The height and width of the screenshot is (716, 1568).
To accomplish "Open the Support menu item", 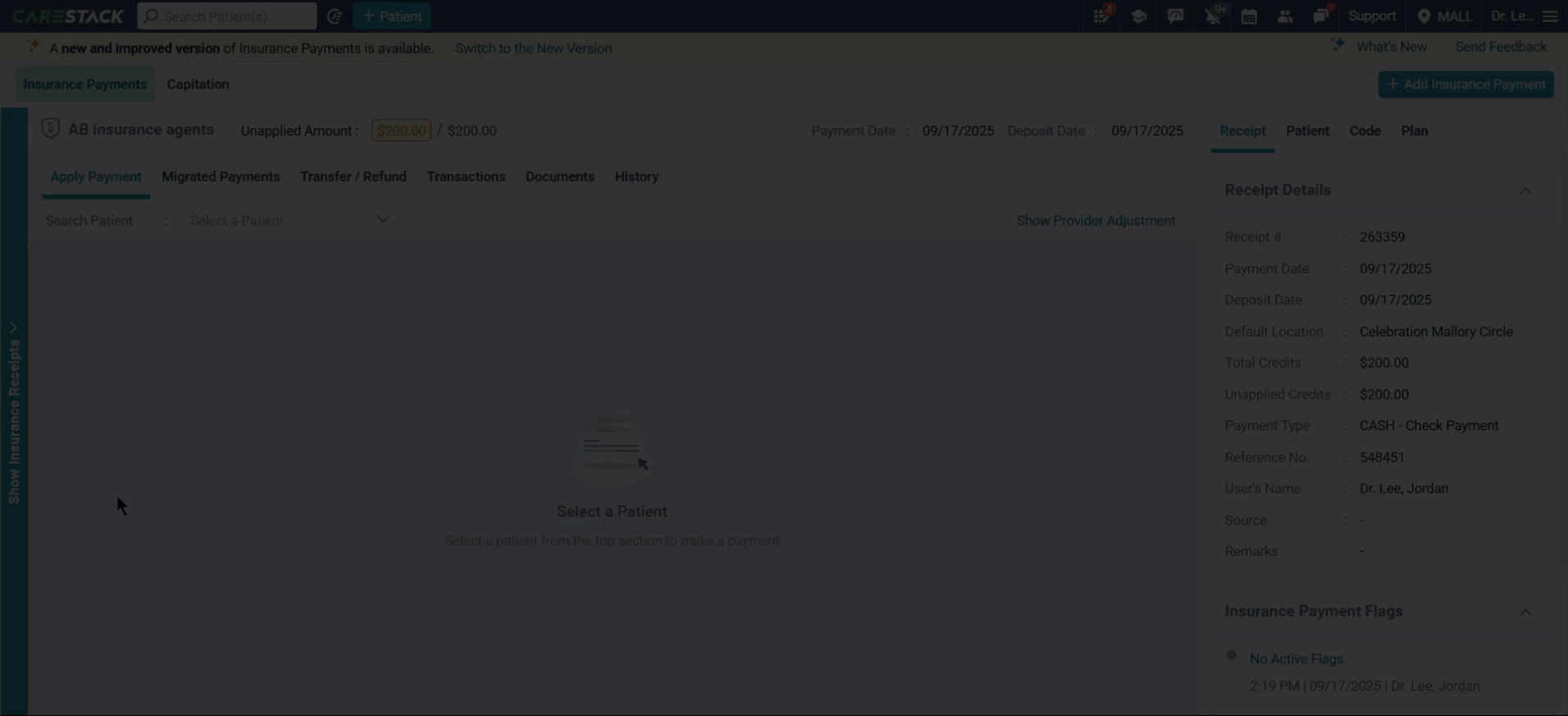I will tap(1372, 16).
